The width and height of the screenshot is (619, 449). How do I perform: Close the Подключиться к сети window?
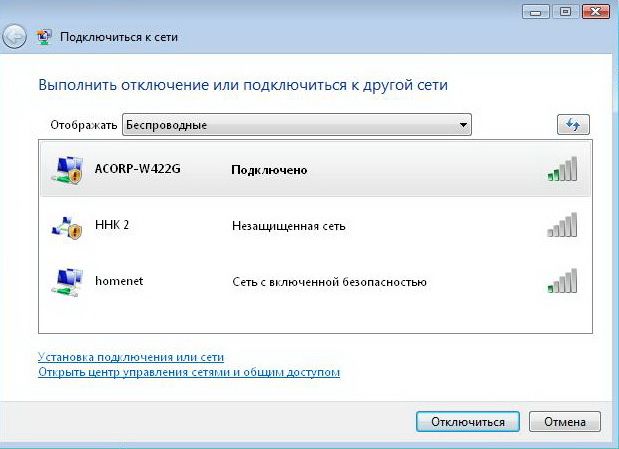(596, 12)
